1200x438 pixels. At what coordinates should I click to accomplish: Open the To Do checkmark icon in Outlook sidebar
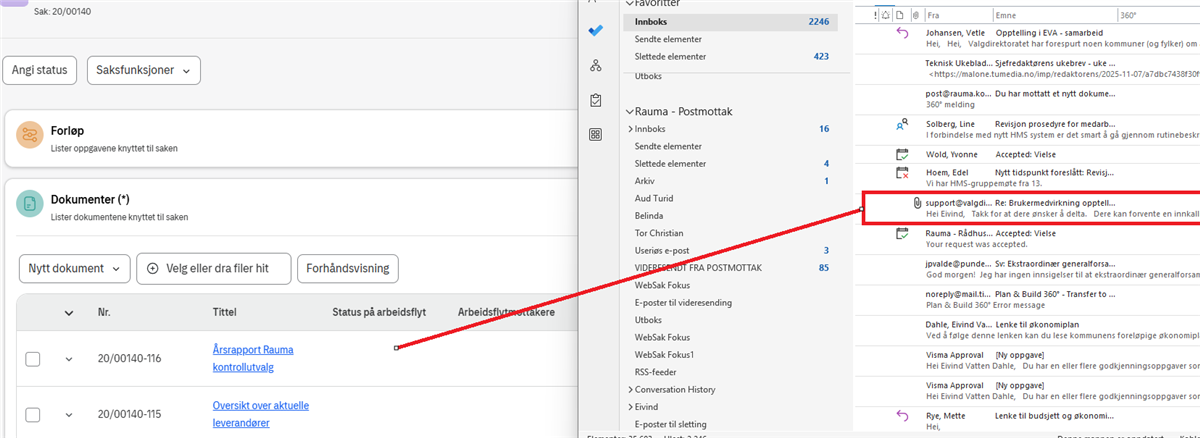(x=596, y=31)
